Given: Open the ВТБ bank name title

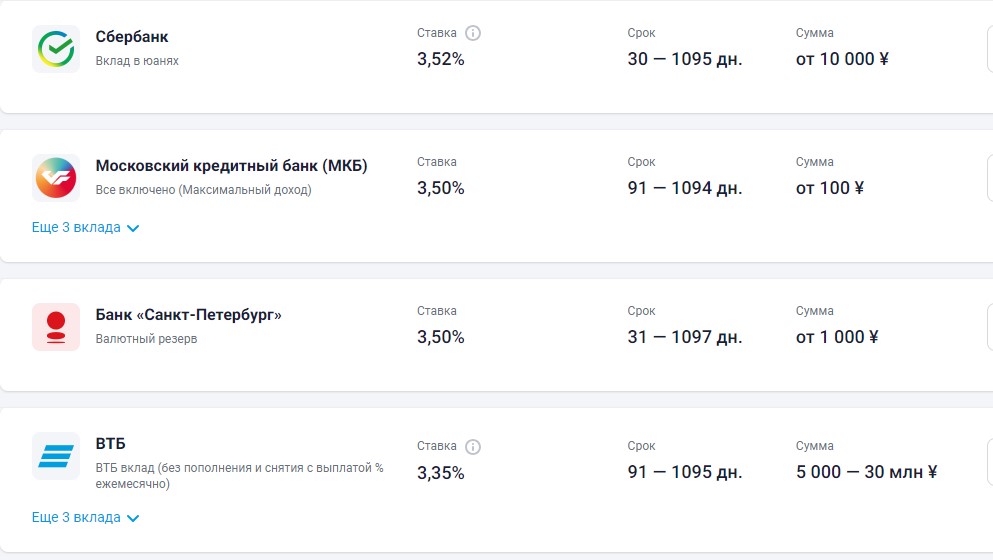Looking at the screenshot, I should tap(110, 443).
